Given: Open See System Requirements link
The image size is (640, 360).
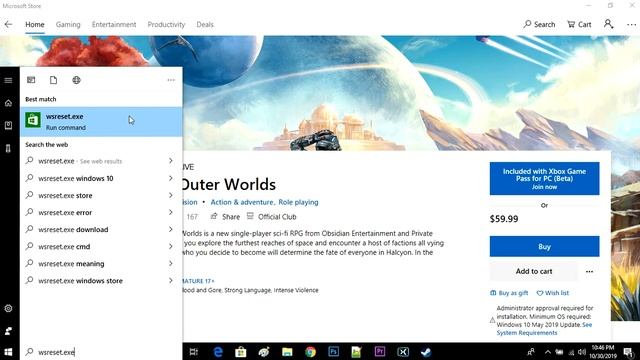Looking at the screenshot, I should click(544, 329).
